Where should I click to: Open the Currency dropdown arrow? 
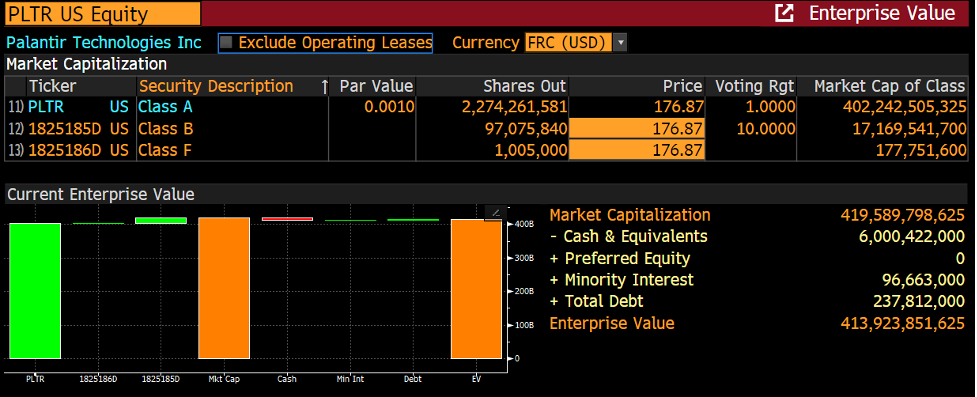tap(620, 42)
